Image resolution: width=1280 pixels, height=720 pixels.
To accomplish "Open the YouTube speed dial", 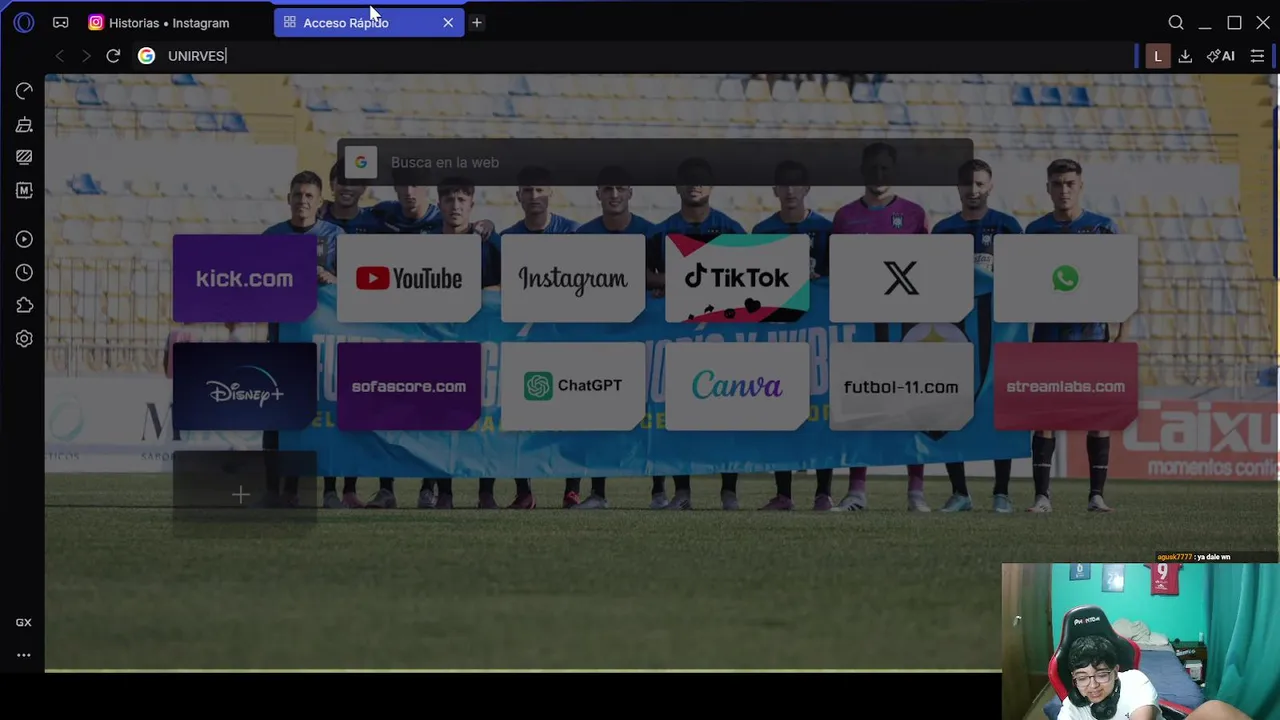I will pos(409,278).
